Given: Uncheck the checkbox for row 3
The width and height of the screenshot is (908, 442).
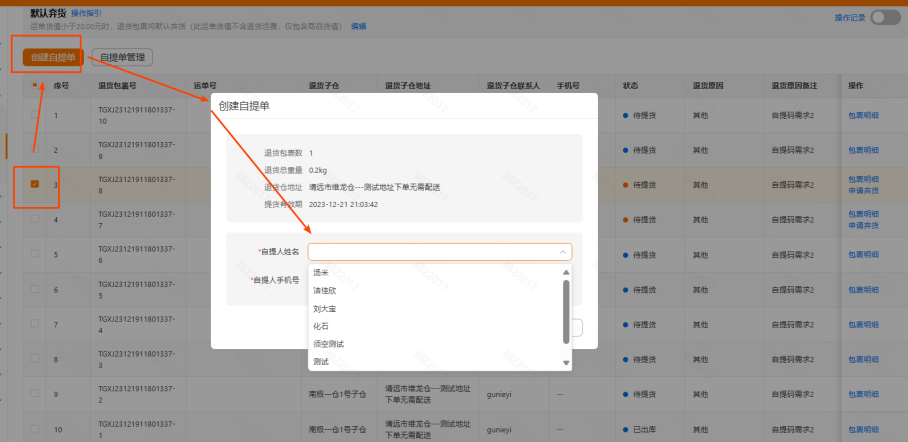Looking at the screenshot, I should click(x=35, y=185).
